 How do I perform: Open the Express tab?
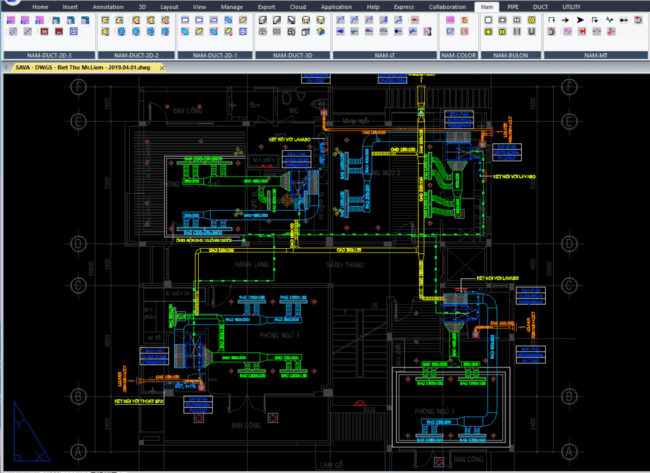click(404, 7)
